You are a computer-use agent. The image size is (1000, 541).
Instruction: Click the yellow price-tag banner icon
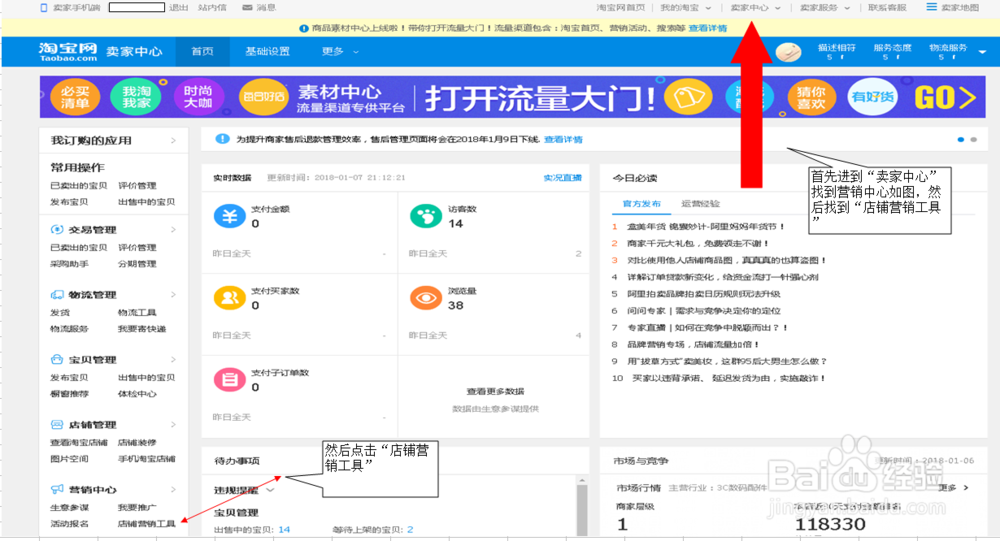pos(688,97)
